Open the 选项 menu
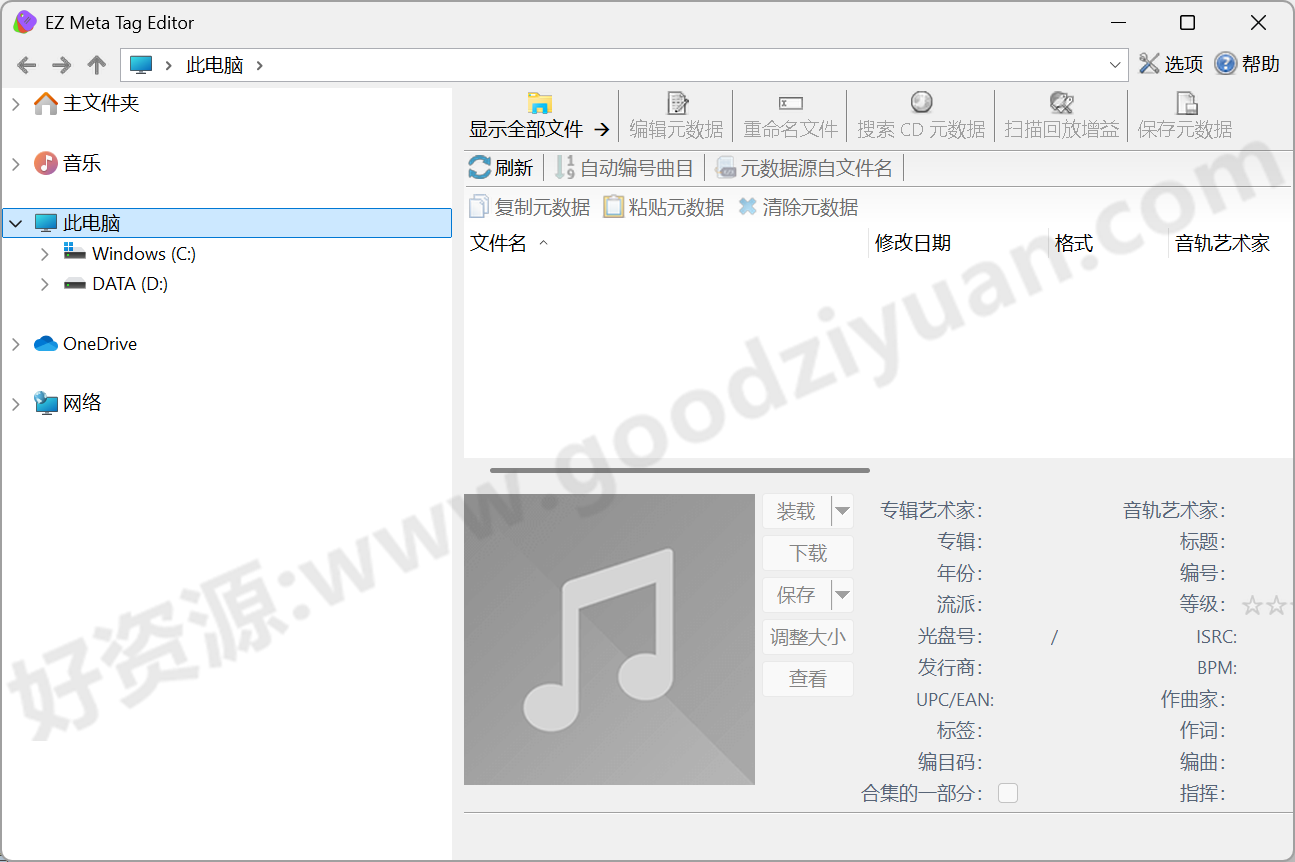The image size is (1295, 862). click(x=1172, y=63)
